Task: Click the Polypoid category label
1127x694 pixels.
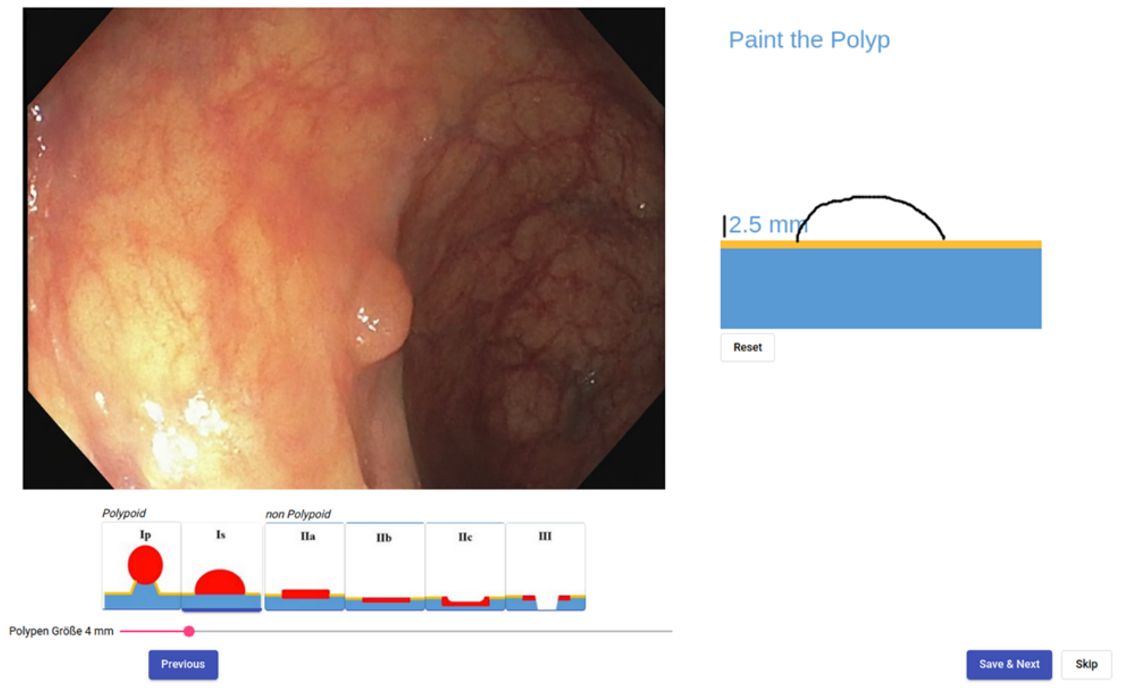Action: 124,513
